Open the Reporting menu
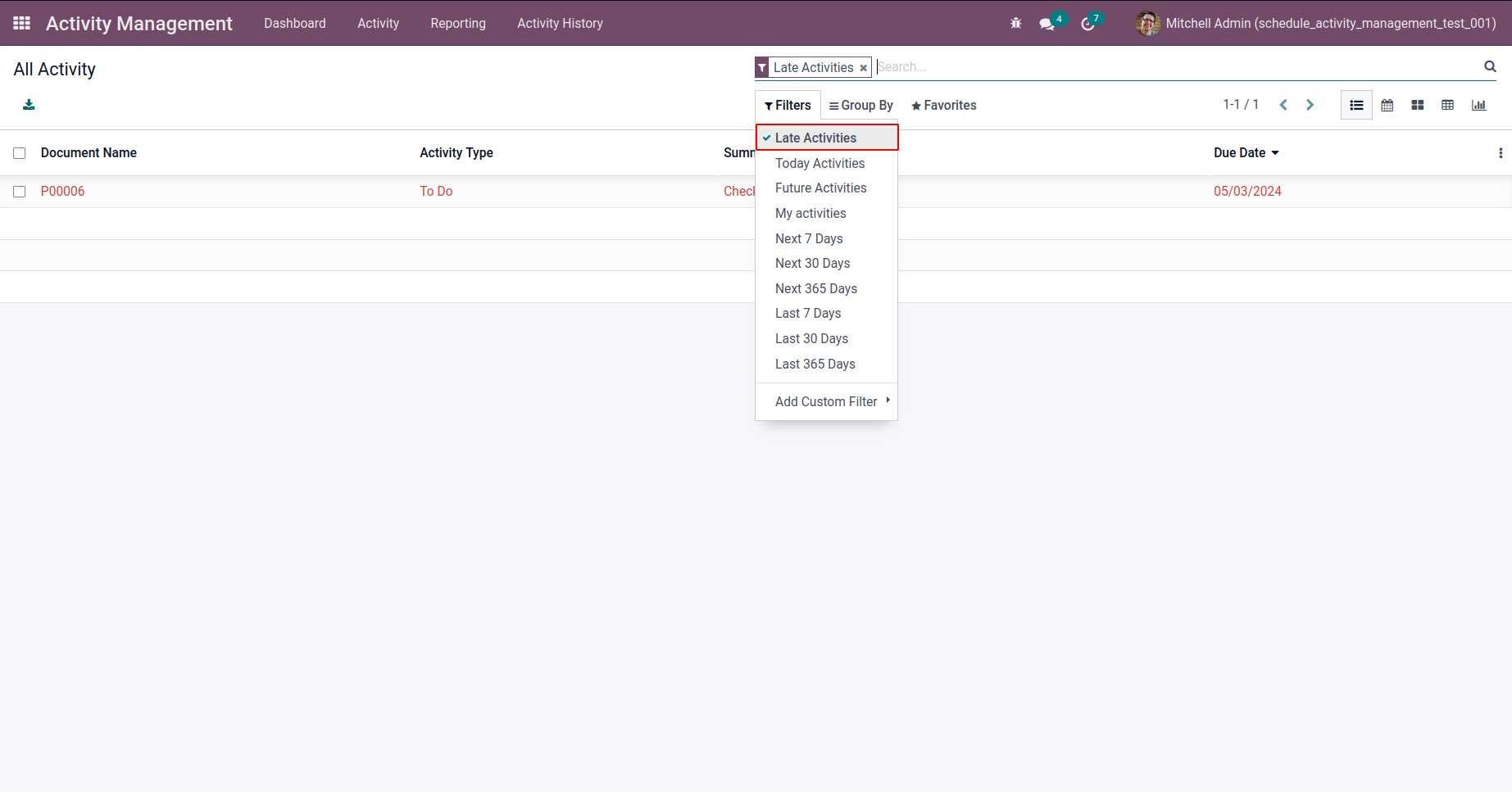 (458, 23)
